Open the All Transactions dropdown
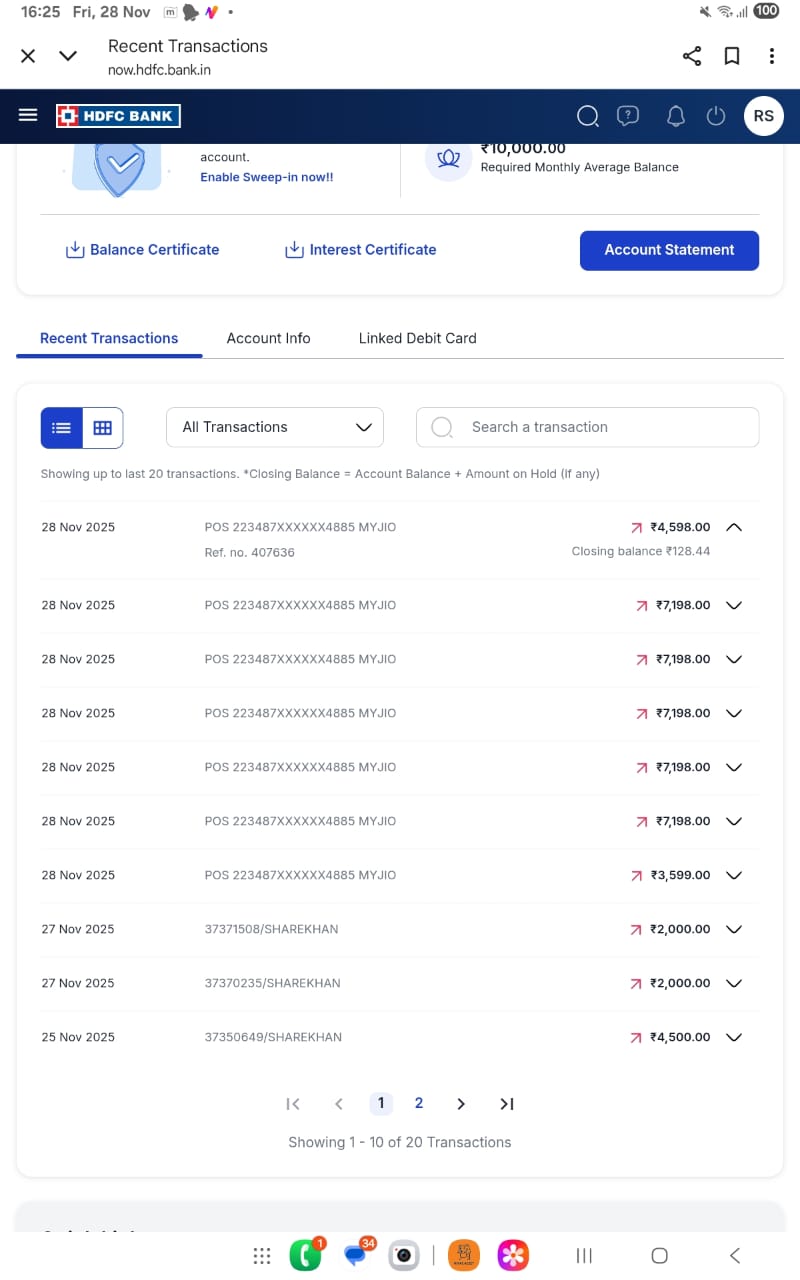The image size is (800, 1280). (275, 427)
